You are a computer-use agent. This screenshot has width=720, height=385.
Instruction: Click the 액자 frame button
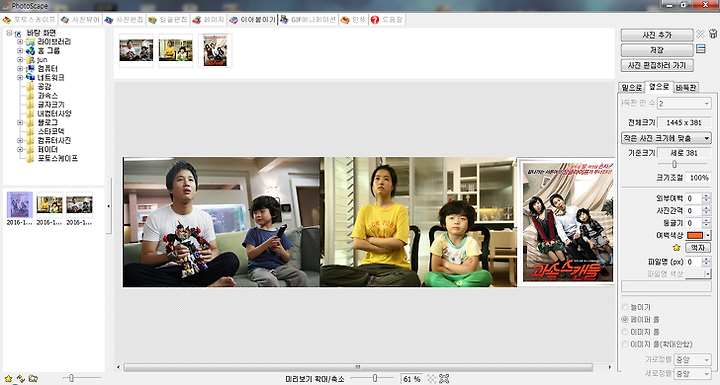click(x=698, y=248)
